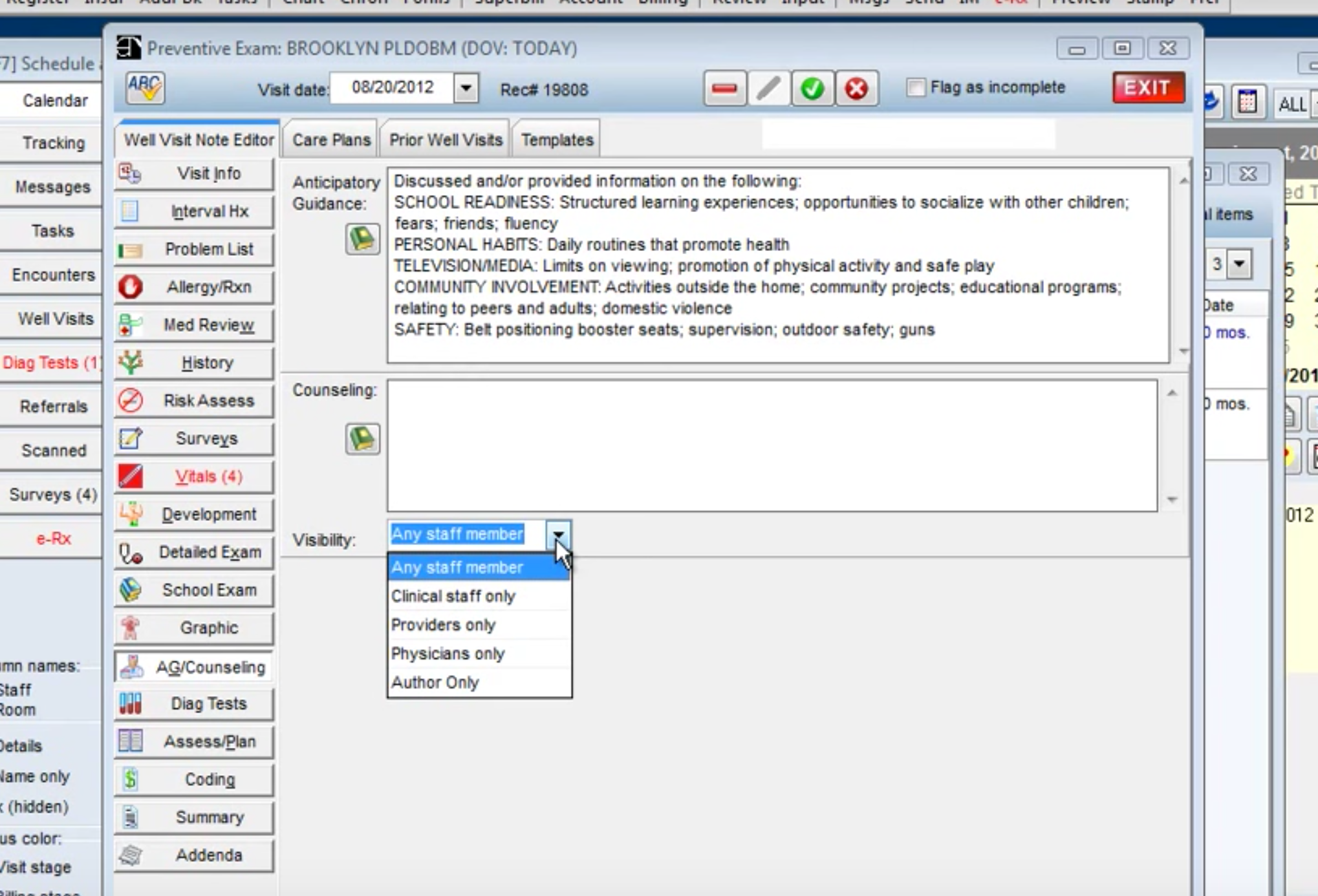This screenshot has height=896, width=1318.
Task: Click the red X cancel icon
Action: tap(856, 88)
